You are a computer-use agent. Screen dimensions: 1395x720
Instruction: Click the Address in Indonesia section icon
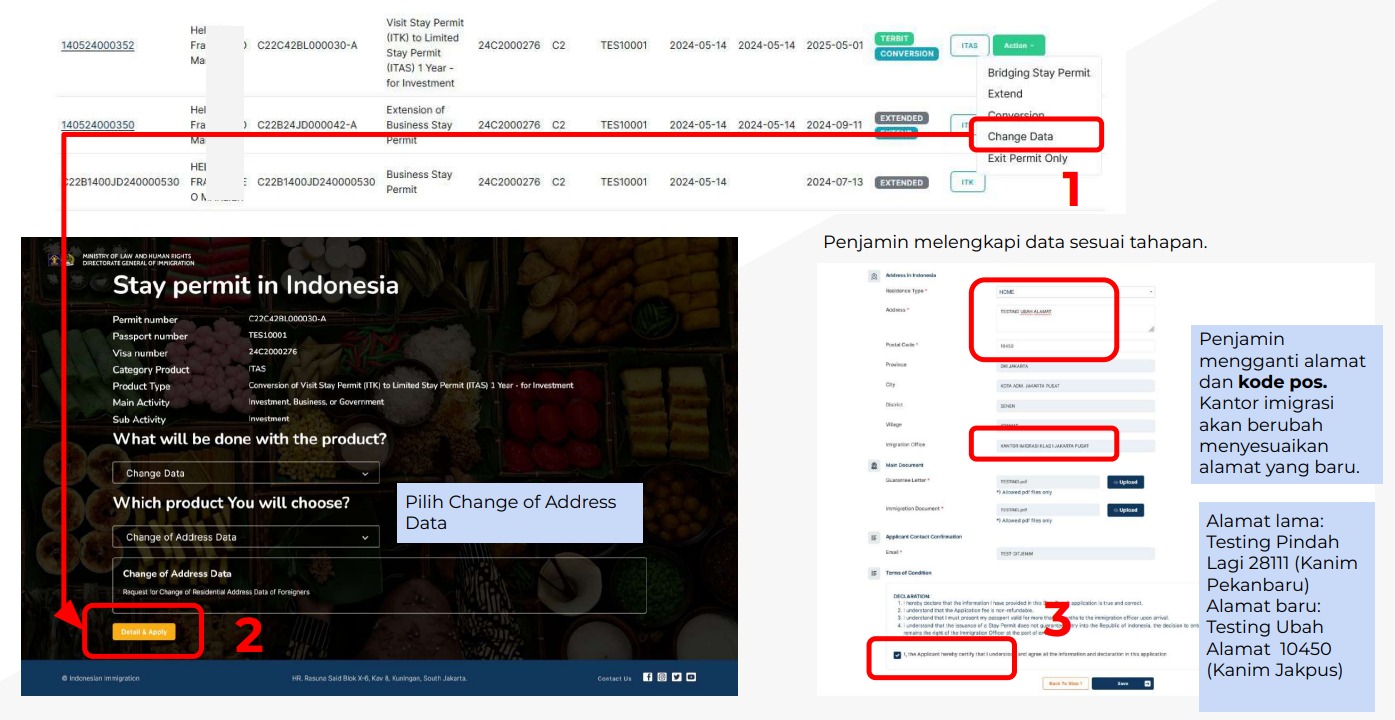point(875,275)
